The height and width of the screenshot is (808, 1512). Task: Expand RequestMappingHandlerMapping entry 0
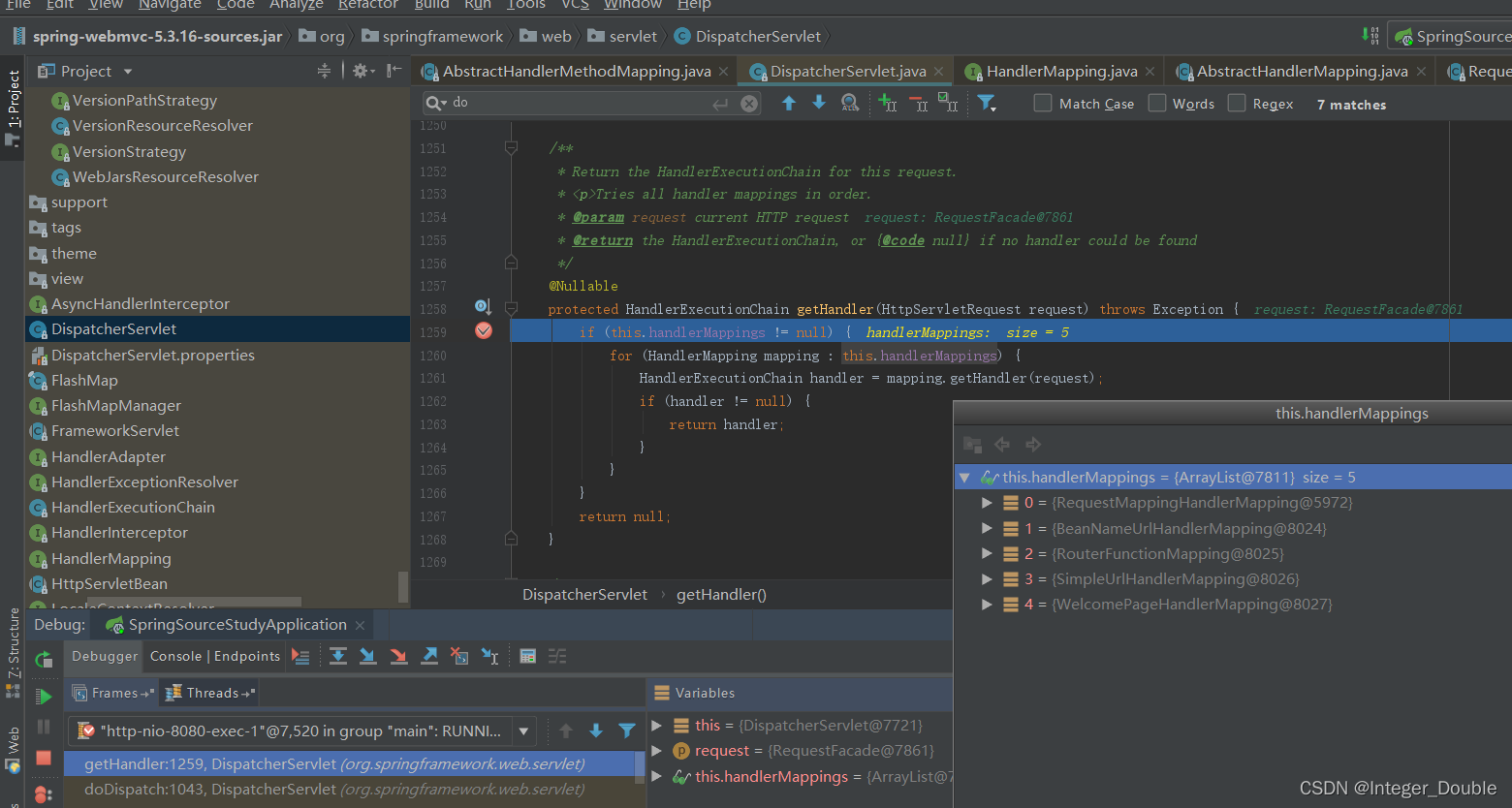pyautogui.click(x=987, y=503)
